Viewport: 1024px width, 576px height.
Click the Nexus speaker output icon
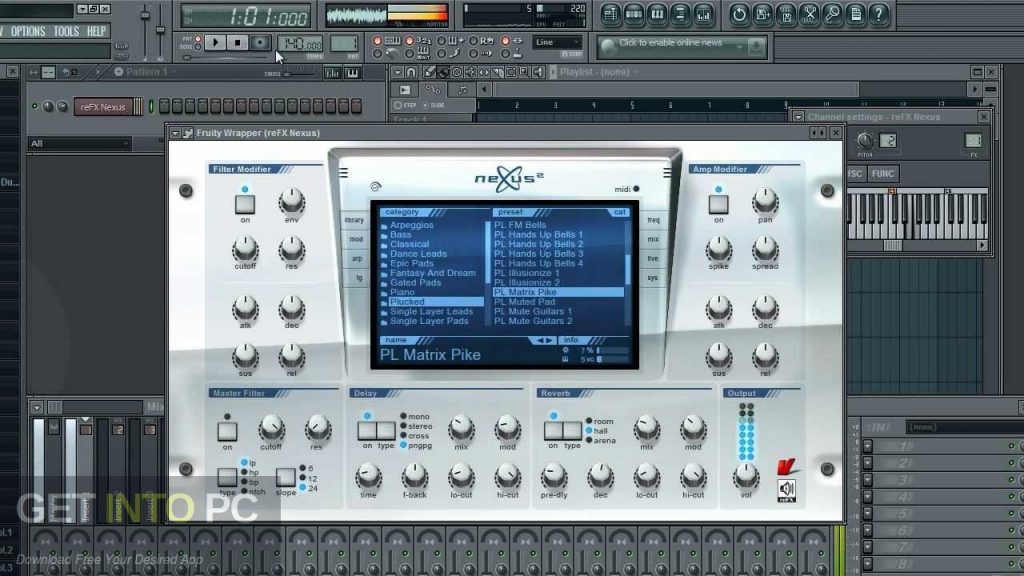(786, 490)
